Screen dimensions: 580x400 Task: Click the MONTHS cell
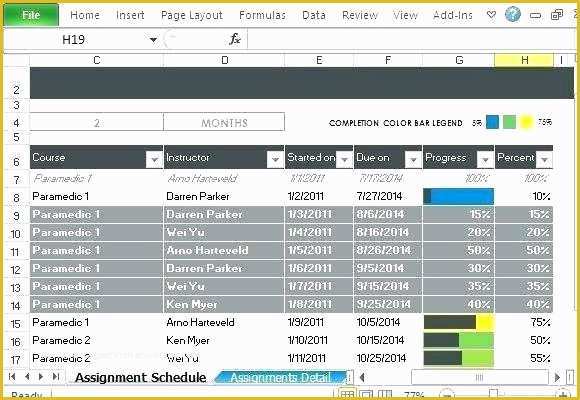coord(224,122)
